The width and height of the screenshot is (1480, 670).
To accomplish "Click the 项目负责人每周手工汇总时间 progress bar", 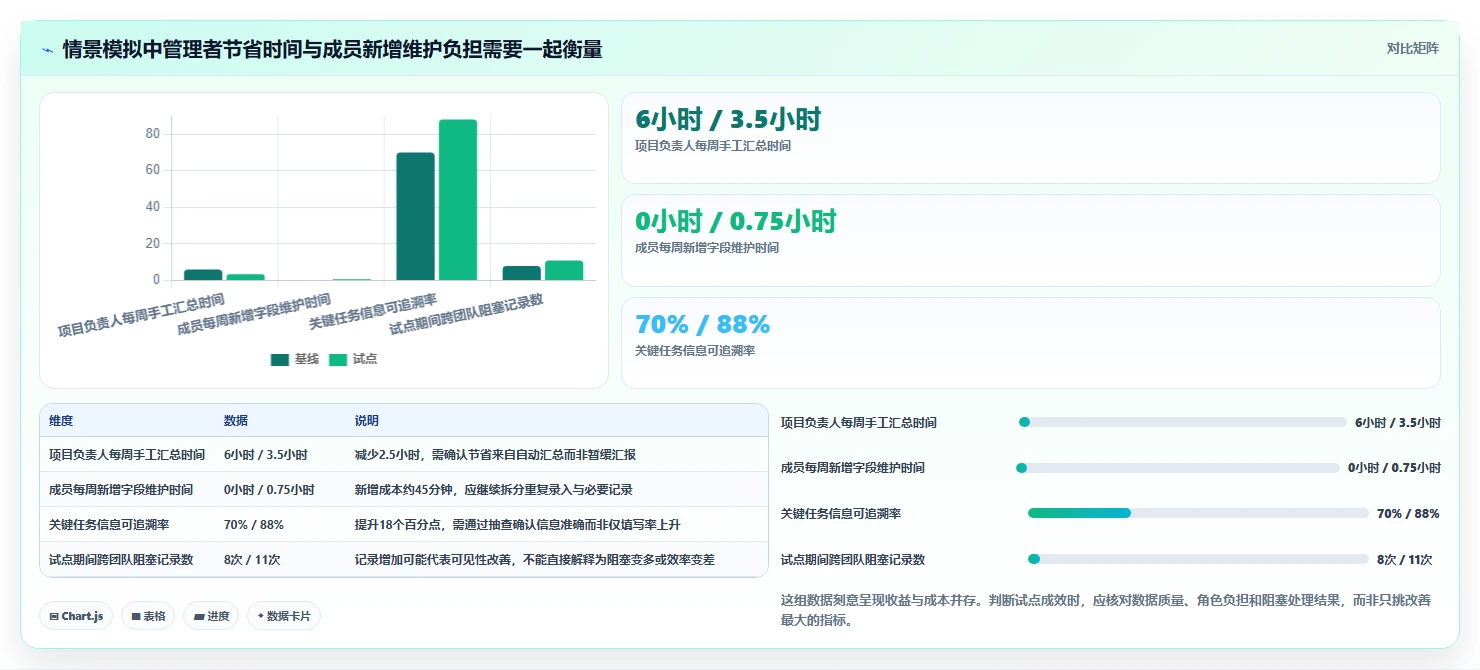I will 1183,422.
